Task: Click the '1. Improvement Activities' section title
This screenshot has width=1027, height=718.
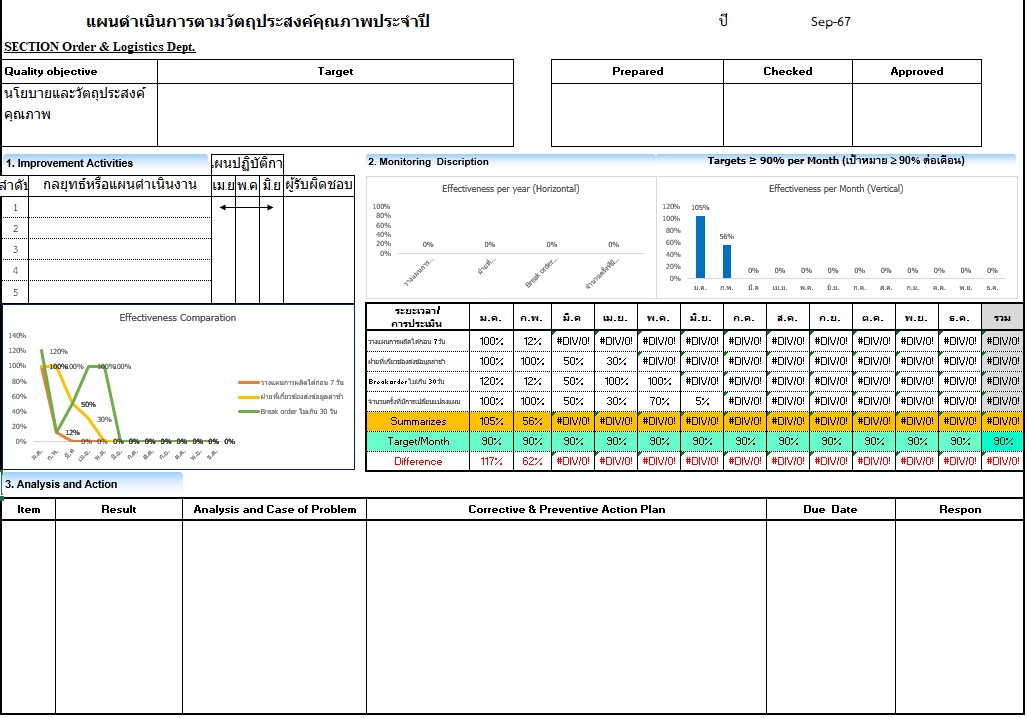Action: point(69,163)
